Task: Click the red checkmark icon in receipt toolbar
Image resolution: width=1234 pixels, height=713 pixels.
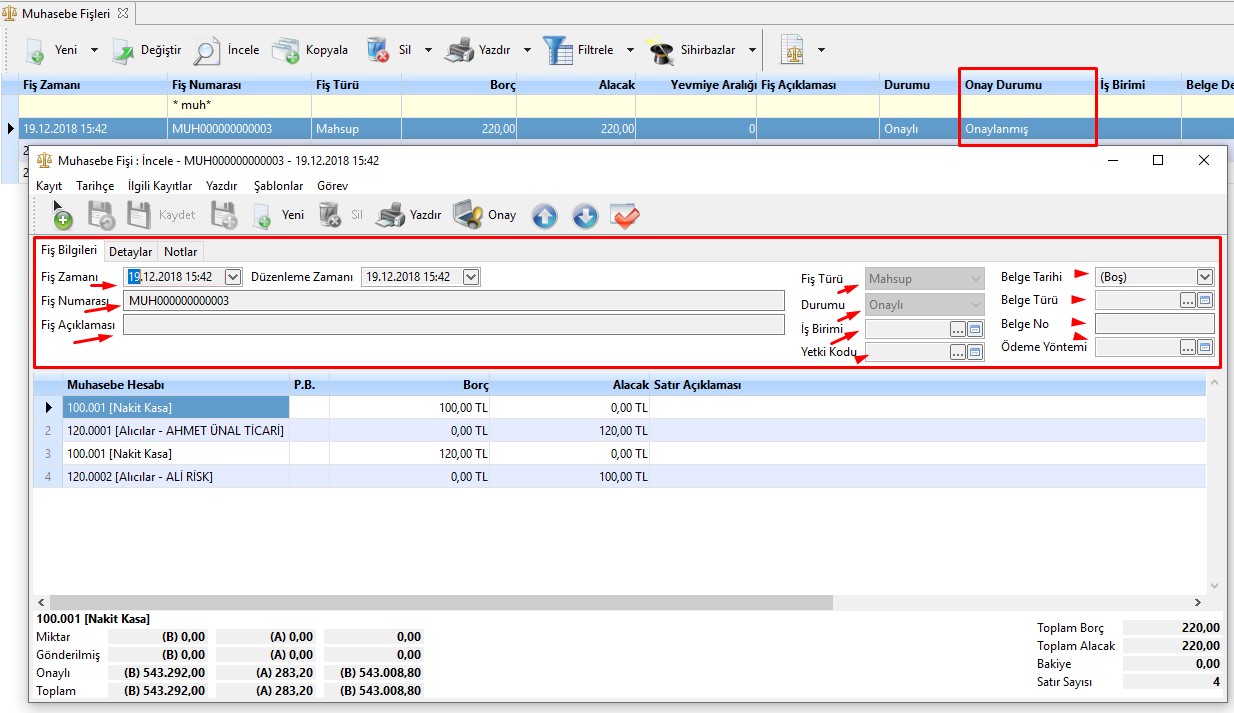Action: 625,215
